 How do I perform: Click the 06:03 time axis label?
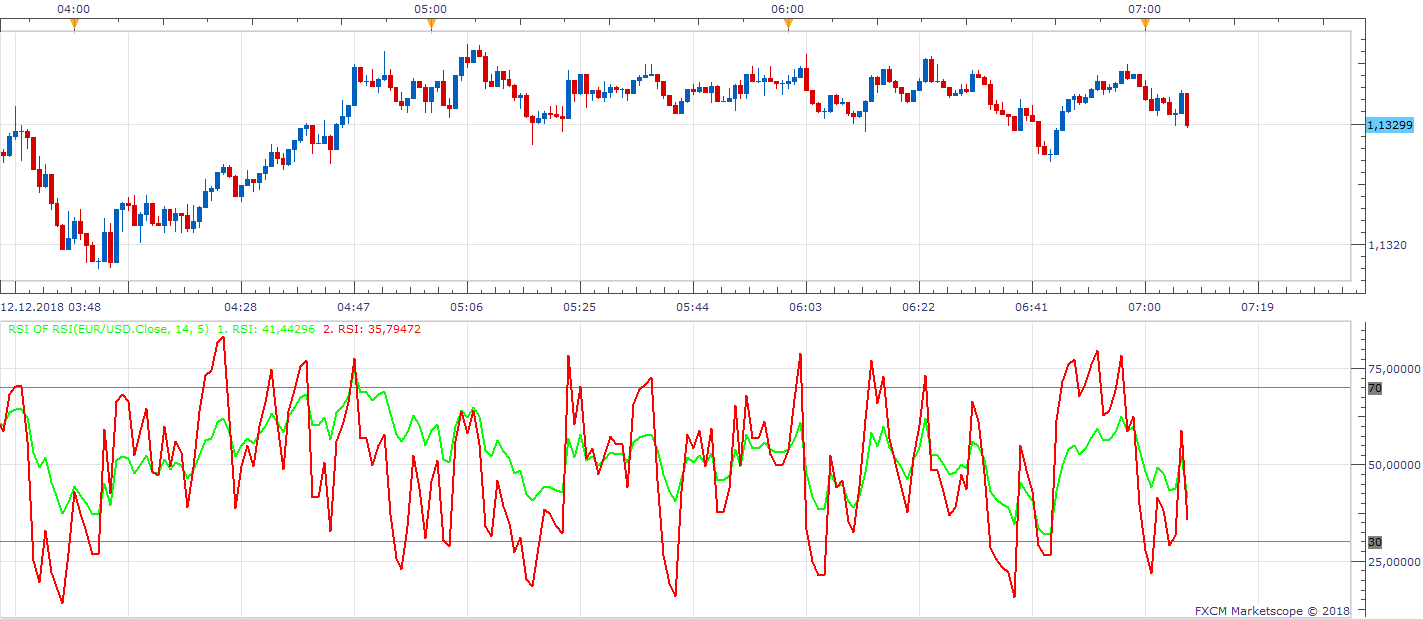click(806, 307)
